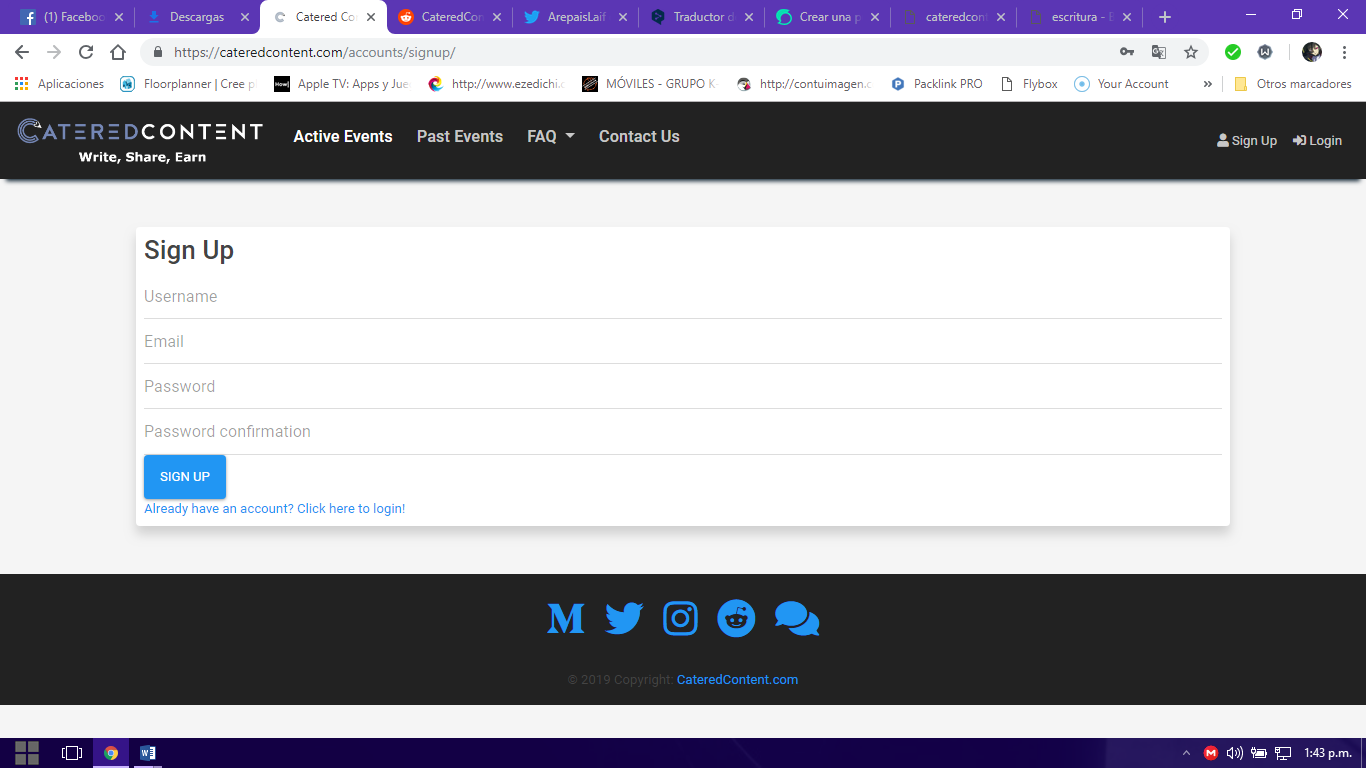Image resolution: width=1366 pixels, height=768 pixels.
Task: Open the CateredContent.com footer link
Action: click(x=737, y=680)
